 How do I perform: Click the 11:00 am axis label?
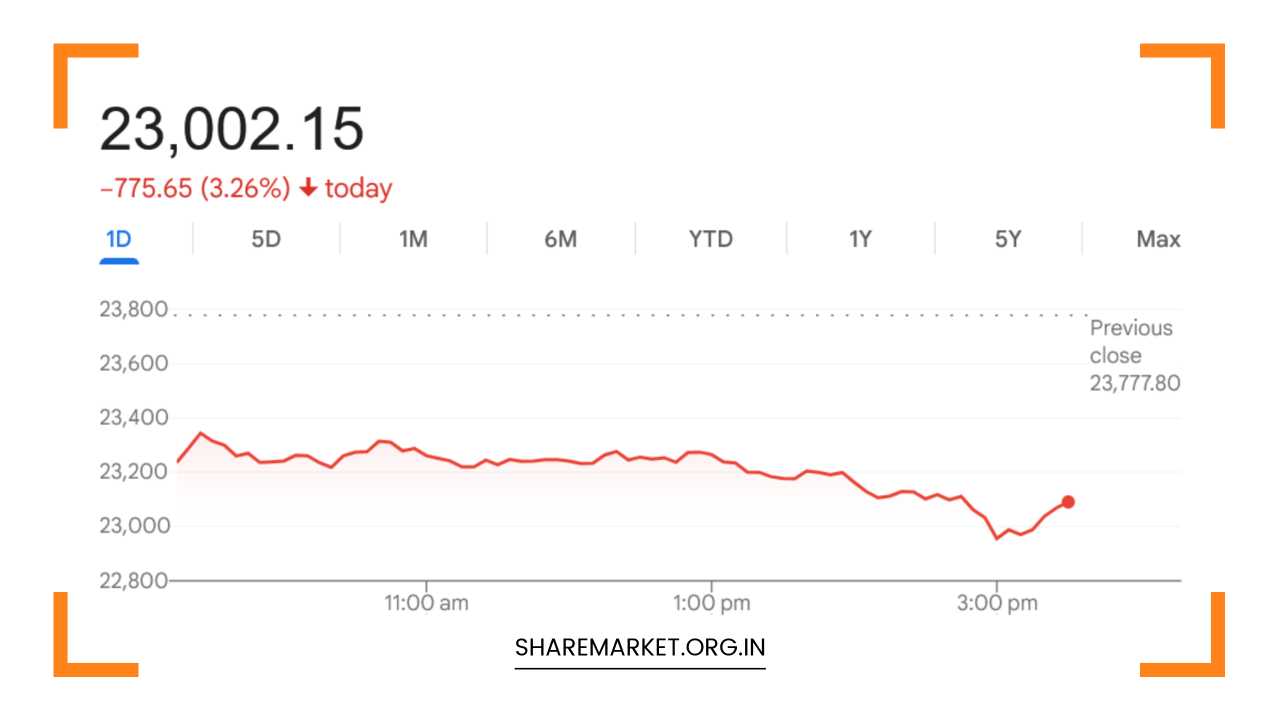(426, 603)
